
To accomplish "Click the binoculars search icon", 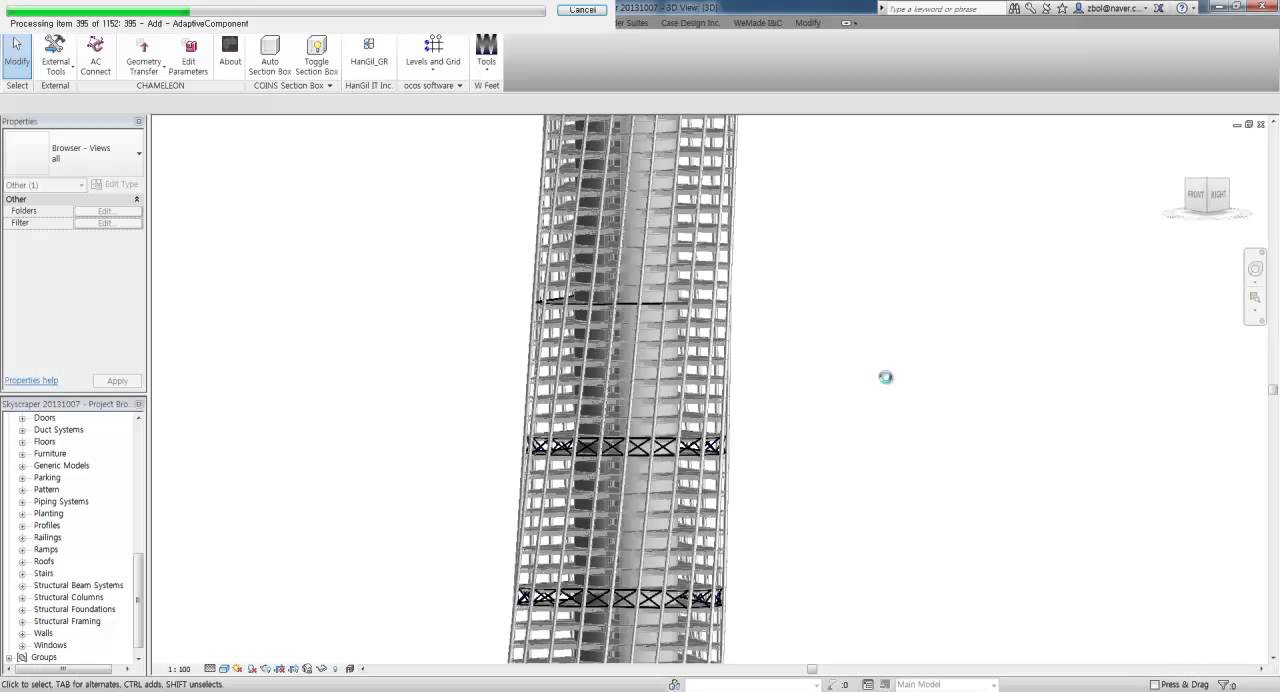I will [1014, 8].
